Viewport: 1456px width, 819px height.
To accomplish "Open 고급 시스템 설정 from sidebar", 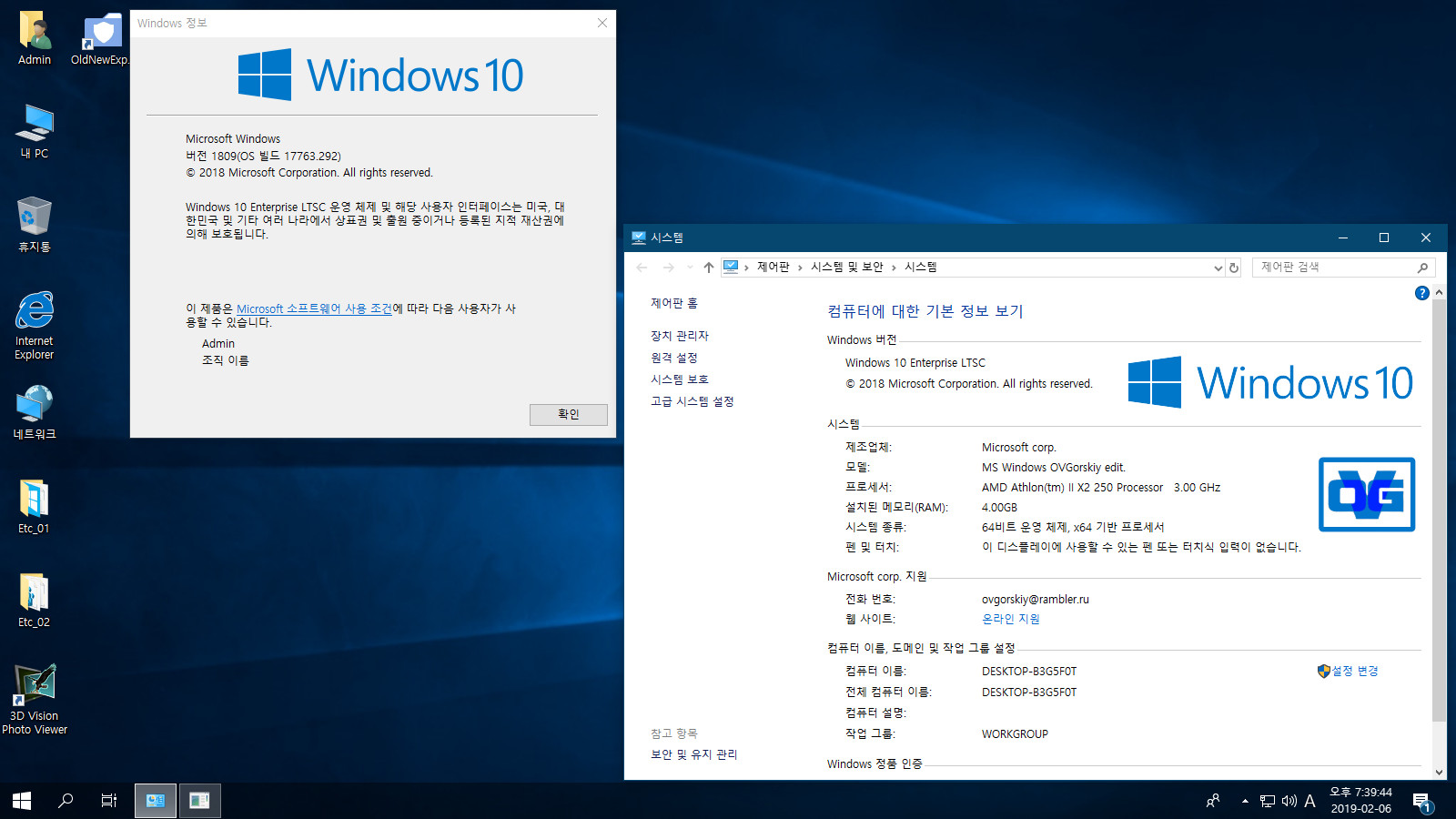I will (693, 401).
